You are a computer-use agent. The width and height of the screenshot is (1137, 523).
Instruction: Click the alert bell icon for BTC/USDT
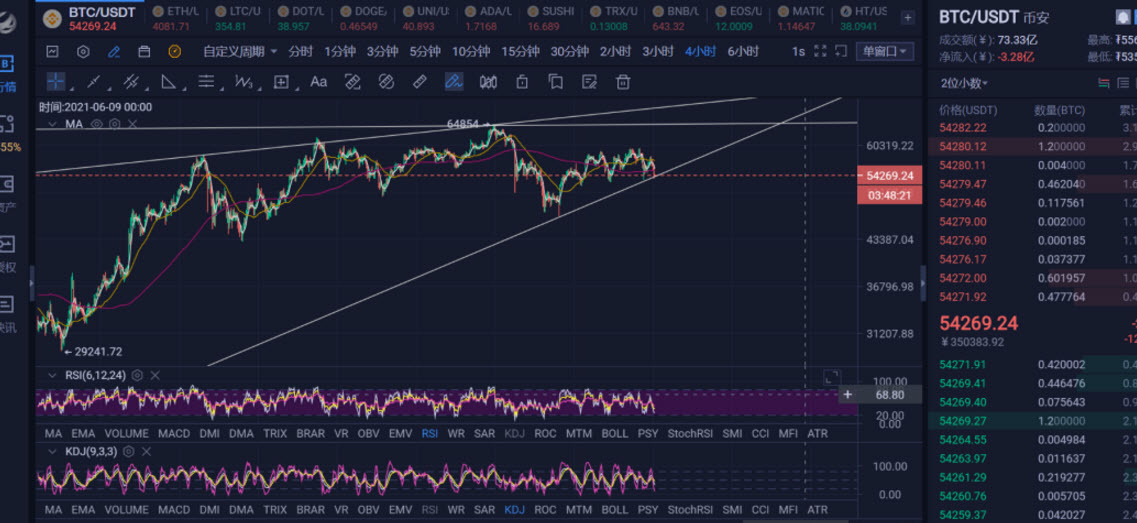1125,16
